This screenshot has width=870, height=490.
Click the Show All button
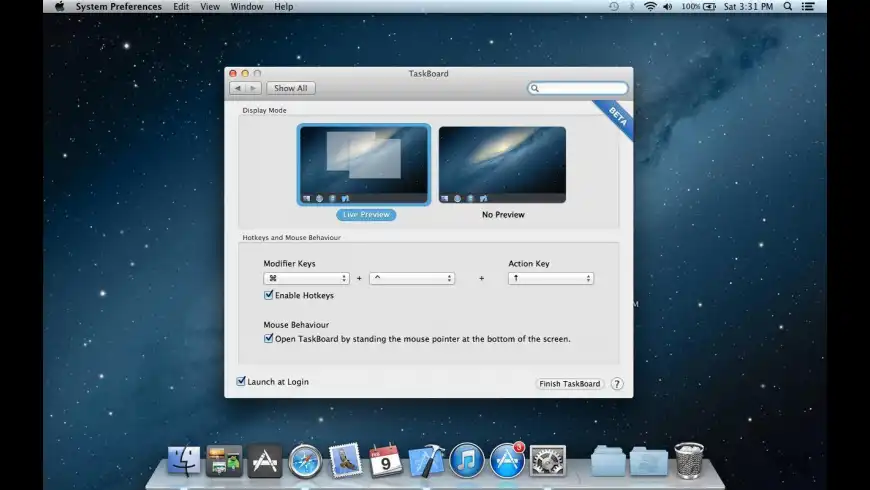pyautogui.click(x=291, y=88)
